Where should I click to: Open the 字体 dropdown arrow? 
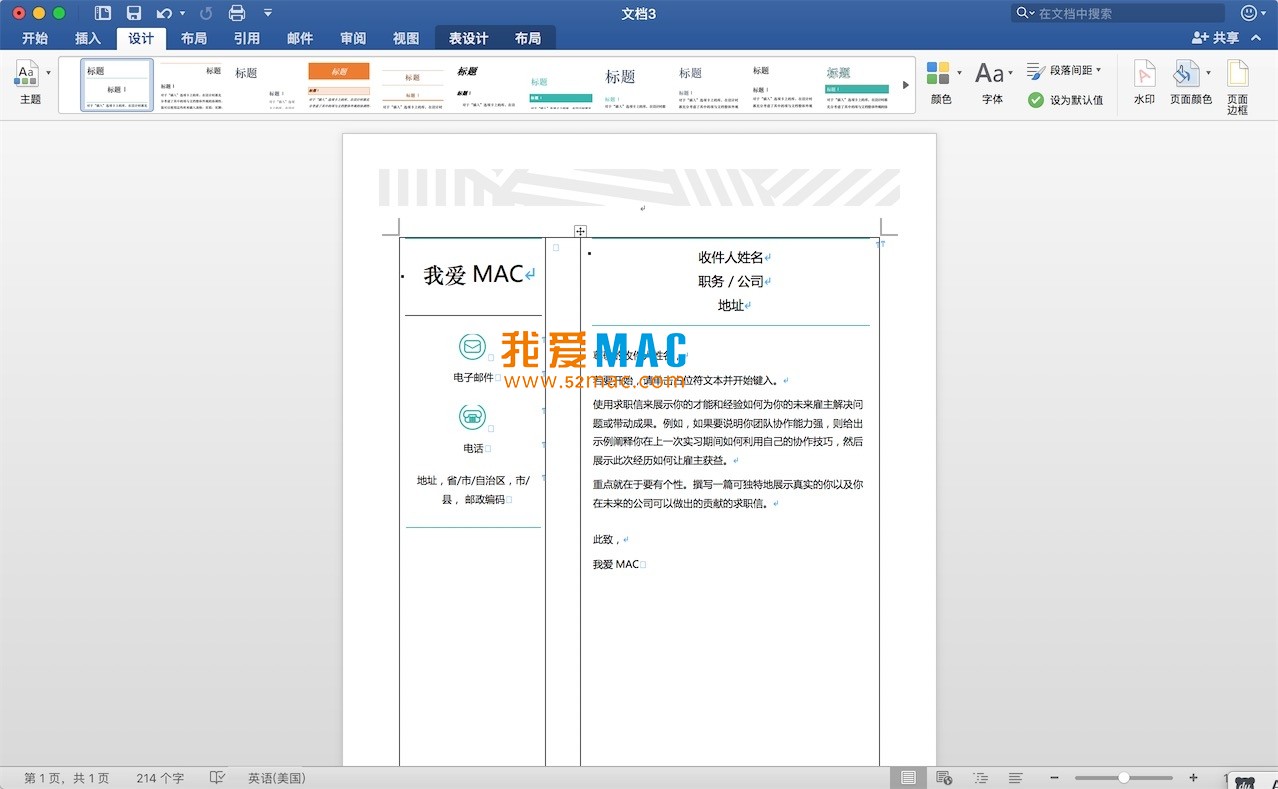coord(1011,73)
